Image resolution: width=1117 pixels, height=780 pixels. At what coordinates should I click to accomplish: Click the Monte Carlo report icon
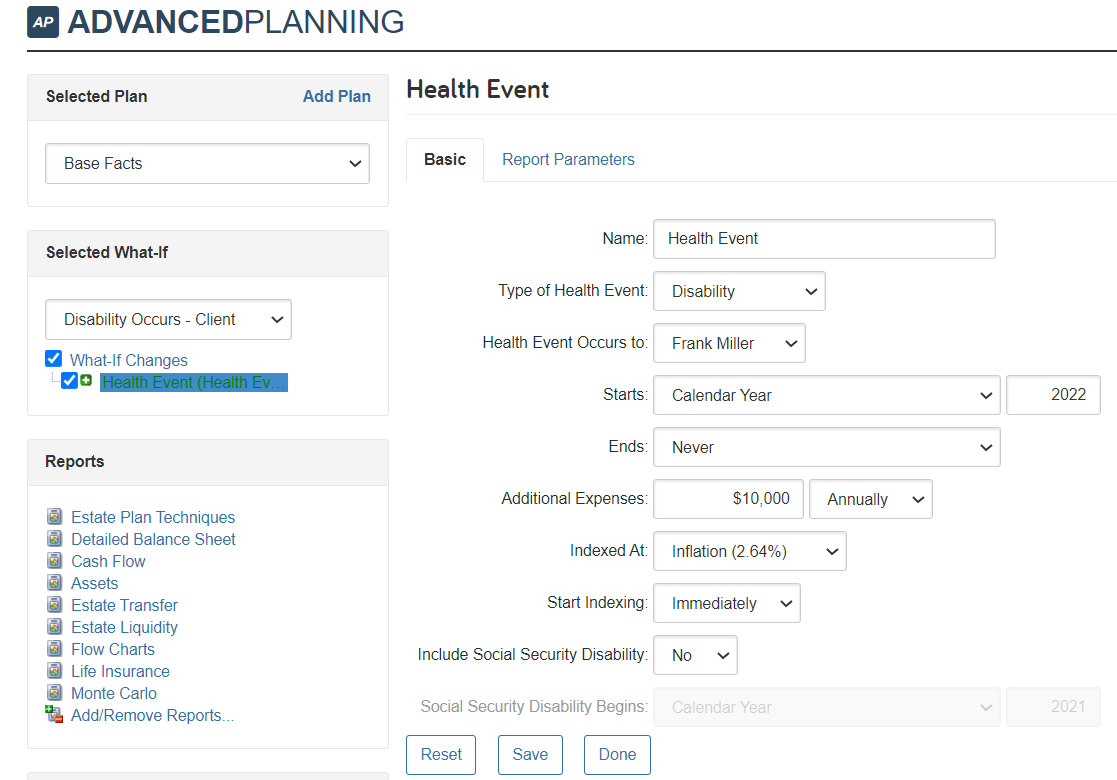[54, 693]
